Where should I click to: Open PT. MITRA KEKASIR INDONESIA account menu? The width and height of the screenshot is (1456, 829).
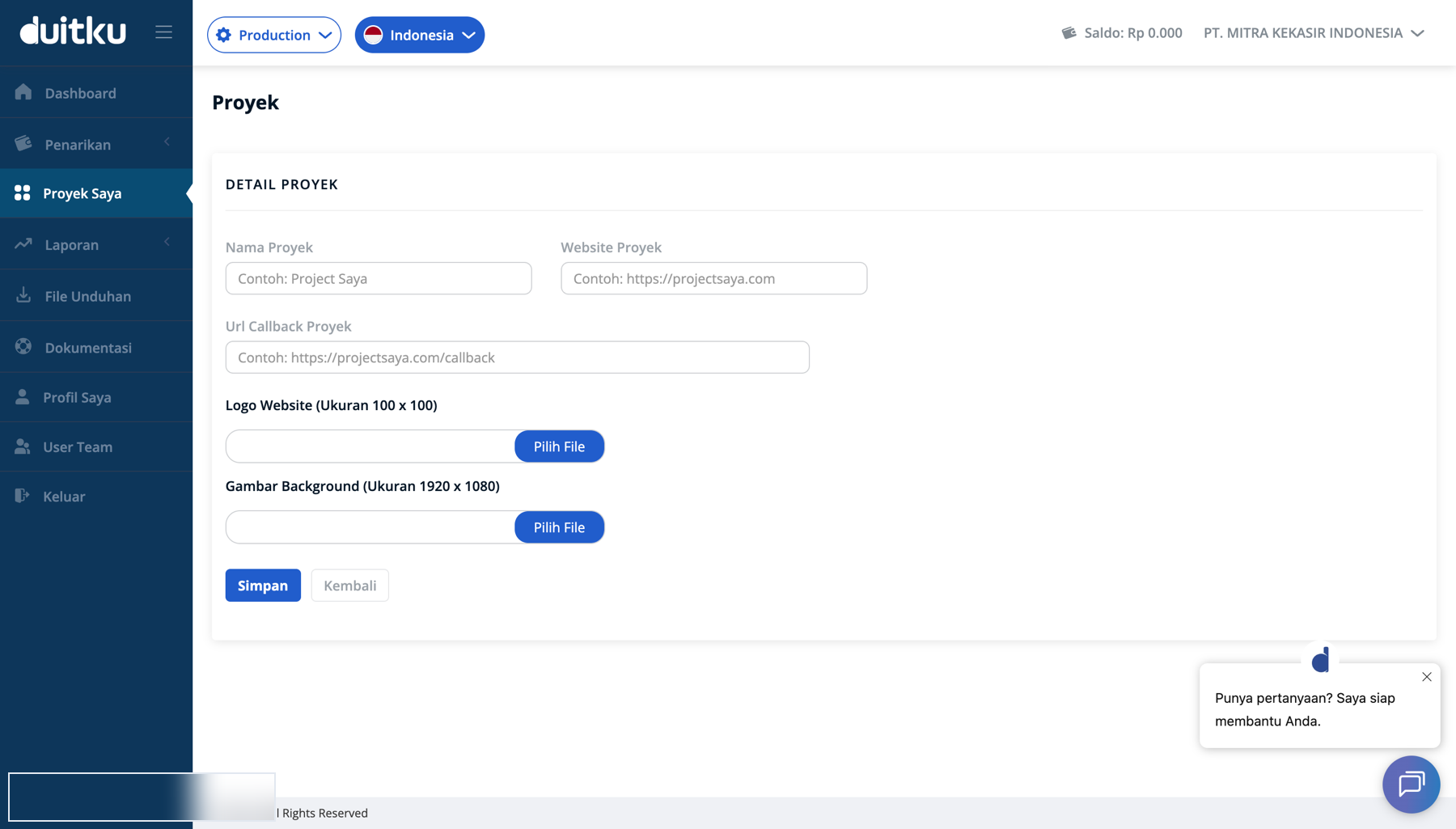pyautogui.click(x=1314, y=33)
